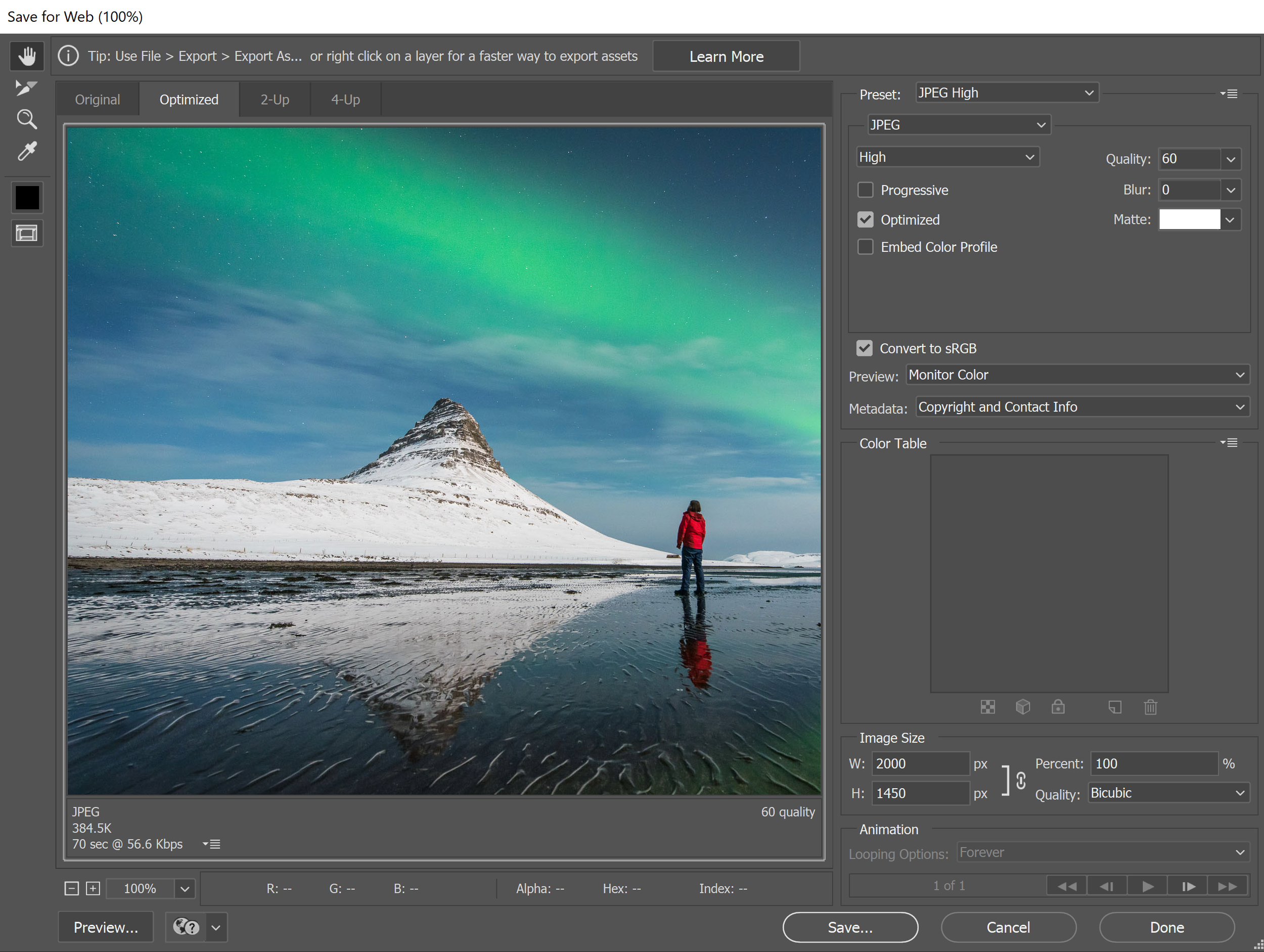Viewport: 1264px width, 952px height.
Task: Open the Optimize panel flyout menu
Action: pyautogui.click(x=1229, y=94)
